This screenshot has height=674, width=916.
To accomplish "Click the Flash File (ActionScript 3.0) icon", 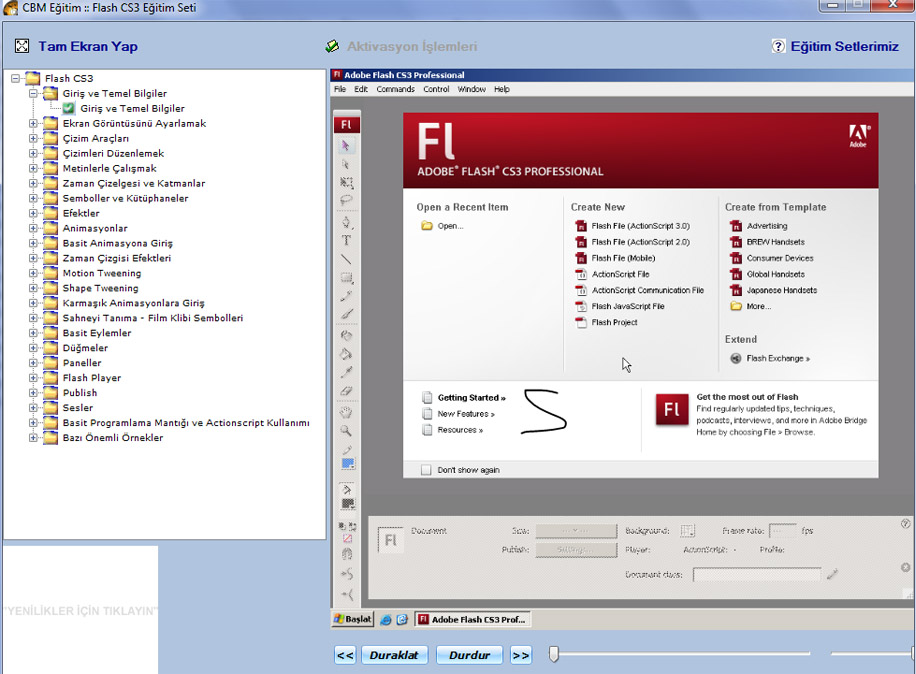I will point(581,226).
